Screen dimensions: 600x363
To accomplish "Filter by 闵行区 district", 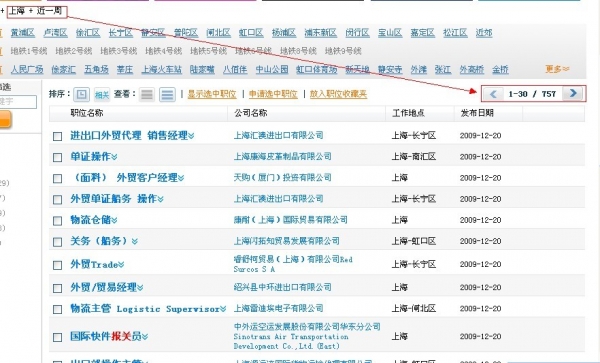I will pyautogui.click(x=357, y=33).
